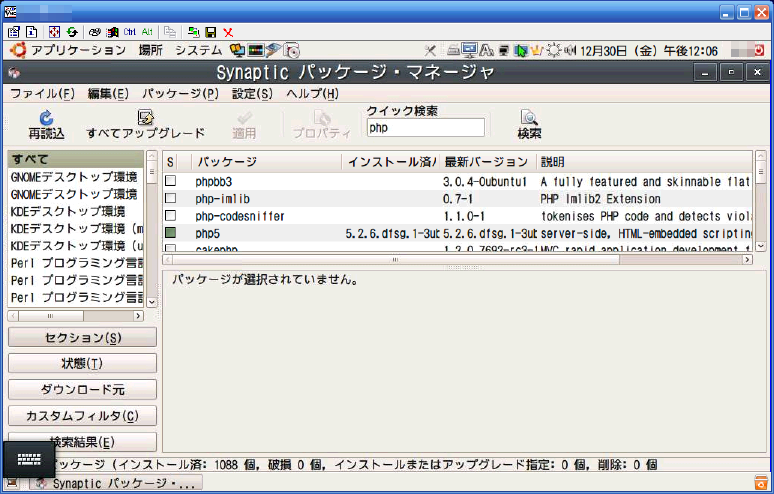Open the 編集(E) menu
774x494 pixels.
click(x=108, y=94)
